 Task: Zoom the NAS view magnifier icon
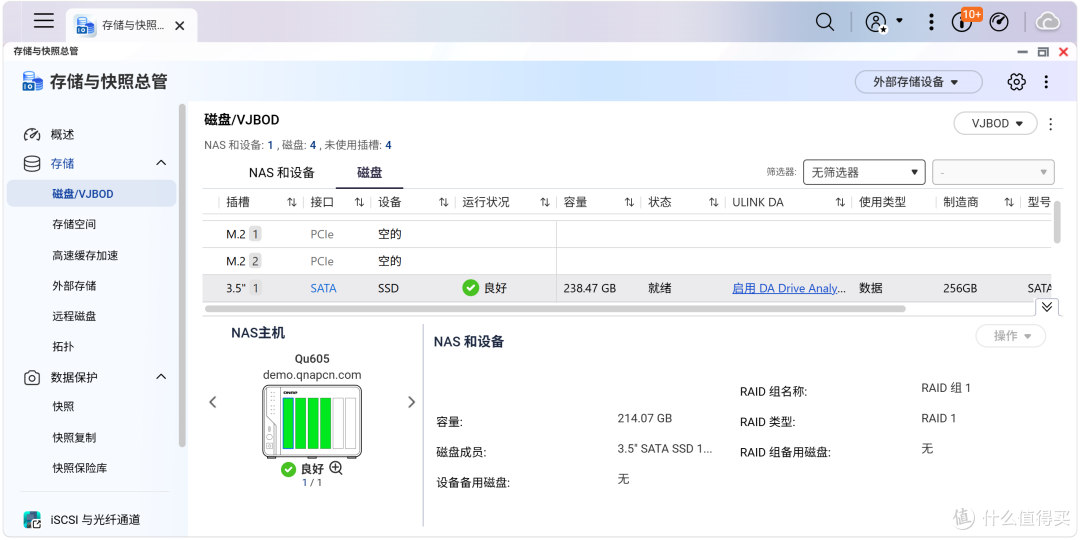336,468
